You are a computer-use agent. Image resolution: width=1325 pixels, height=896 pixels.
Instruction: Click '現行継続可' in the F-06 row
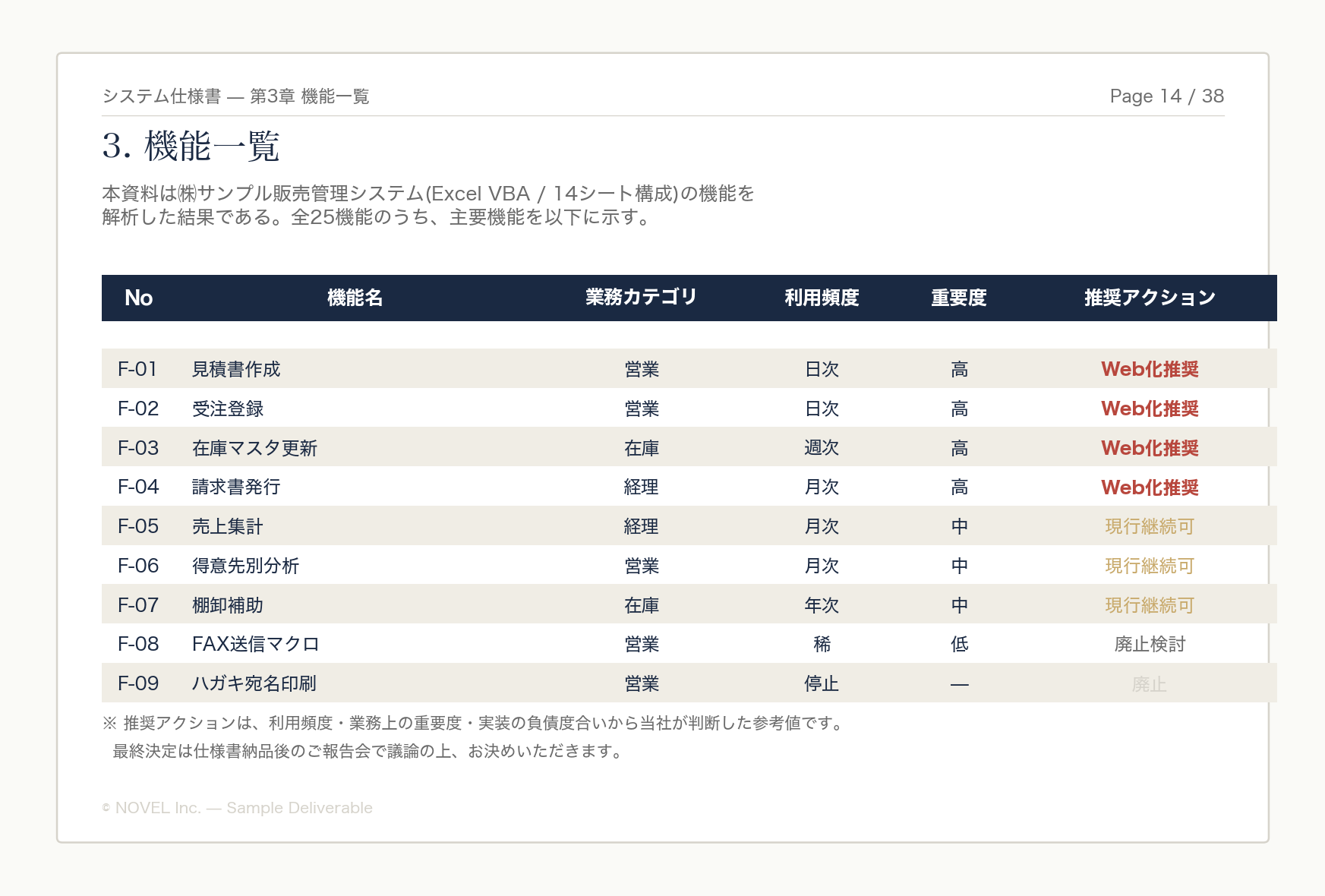pos(1150,566)
